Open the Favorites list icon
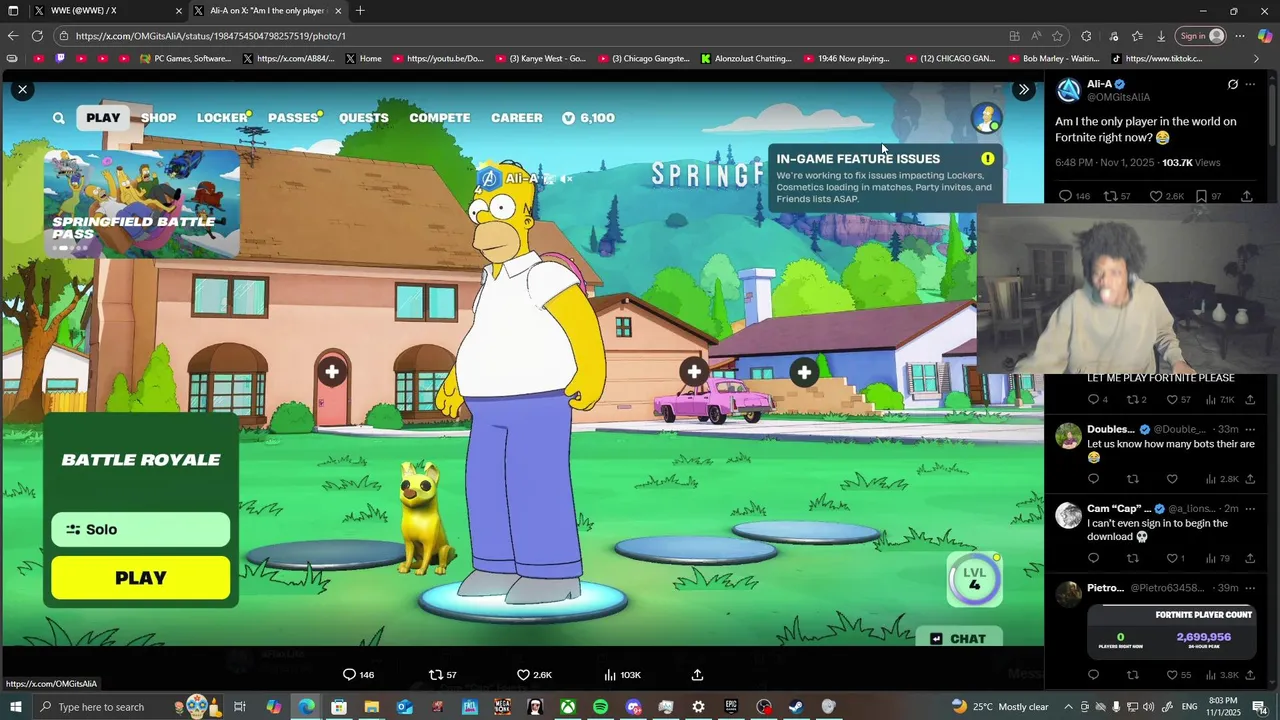Viewport: 1280px width, 720px height. point(1137,36)
